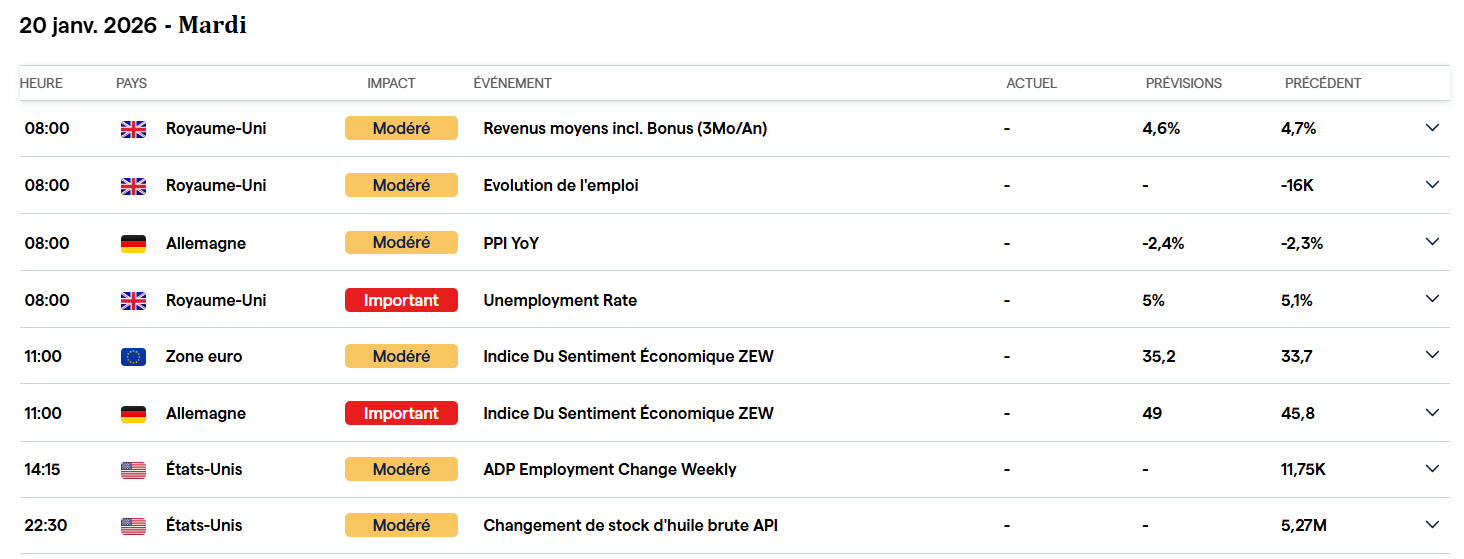The image size is (1464, 559).
Task: Expand the Changement de stock d'huile brute row
Action: [x=1432, y=525]
